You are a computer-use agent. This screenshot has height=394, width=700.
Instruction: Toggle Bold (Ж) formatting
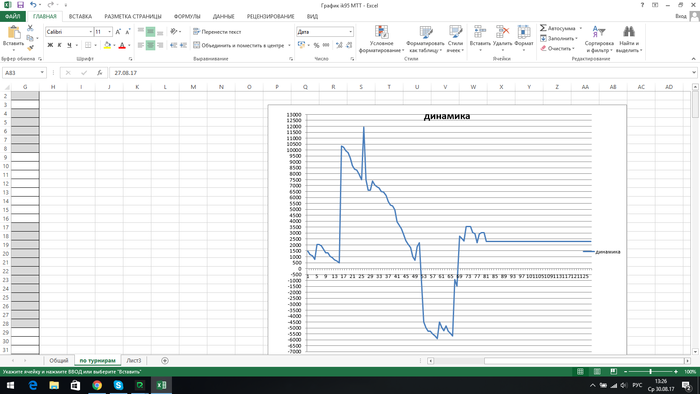pyautogui.click(x=50, y=45)
